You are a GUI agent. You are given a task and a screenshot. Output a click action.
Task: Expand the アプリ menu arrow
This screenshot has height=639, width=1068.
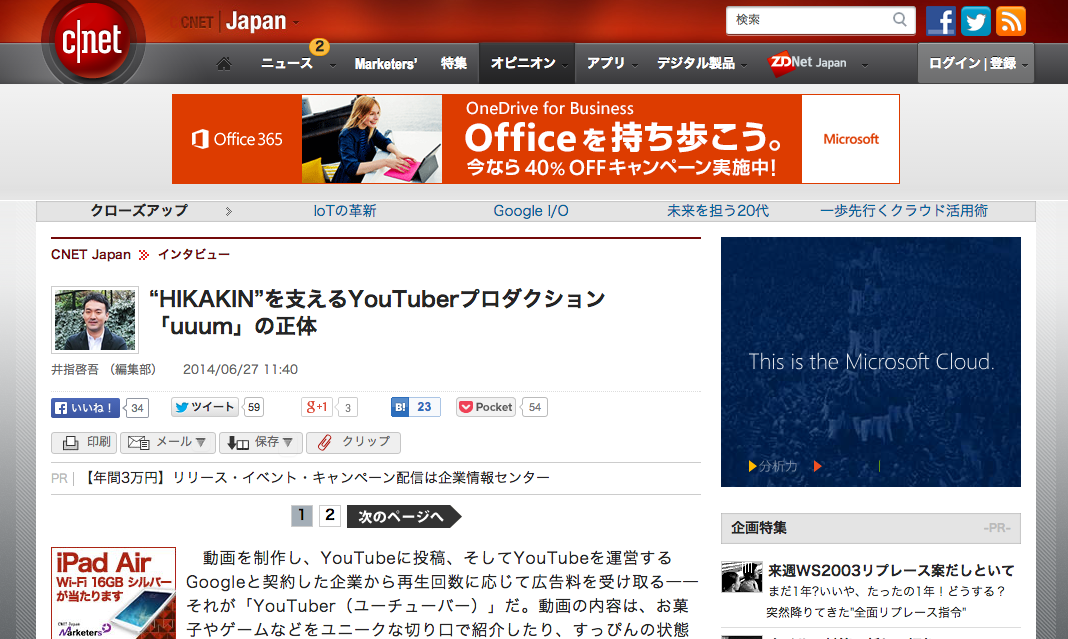(x=635, y=65)
